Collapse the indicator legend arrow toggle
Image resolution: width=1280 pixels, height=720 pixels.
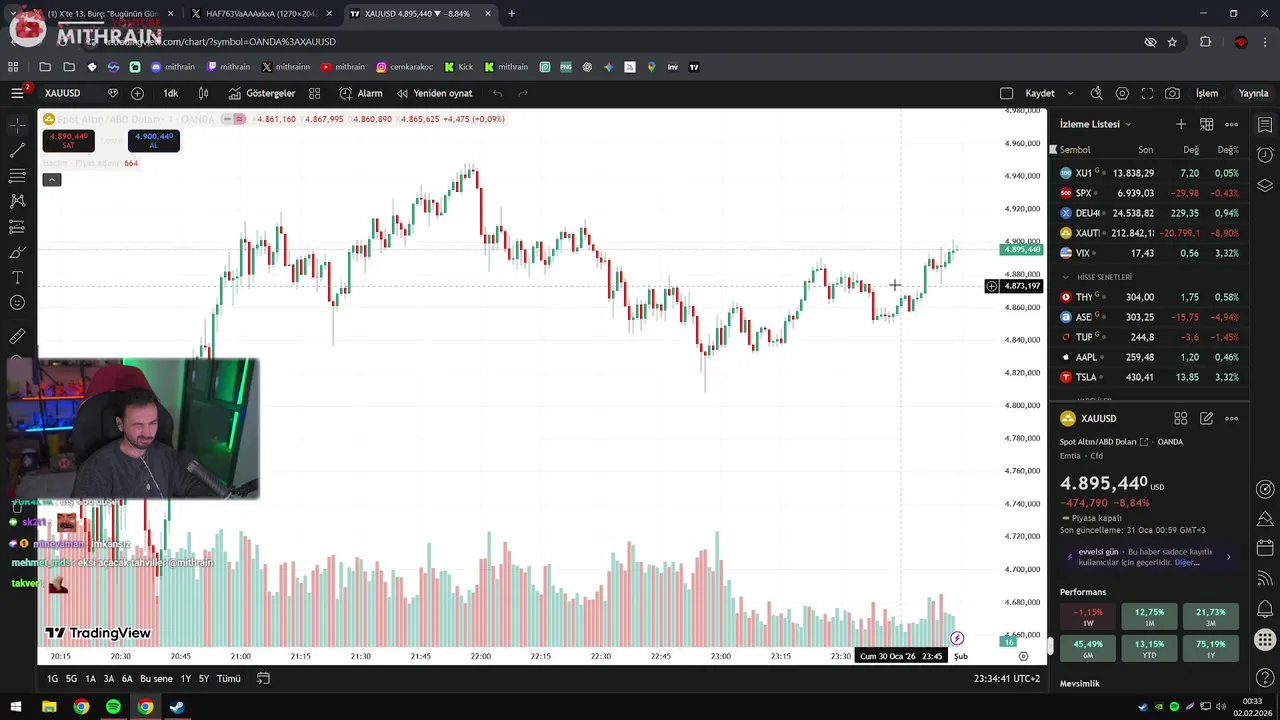point(52,180)
